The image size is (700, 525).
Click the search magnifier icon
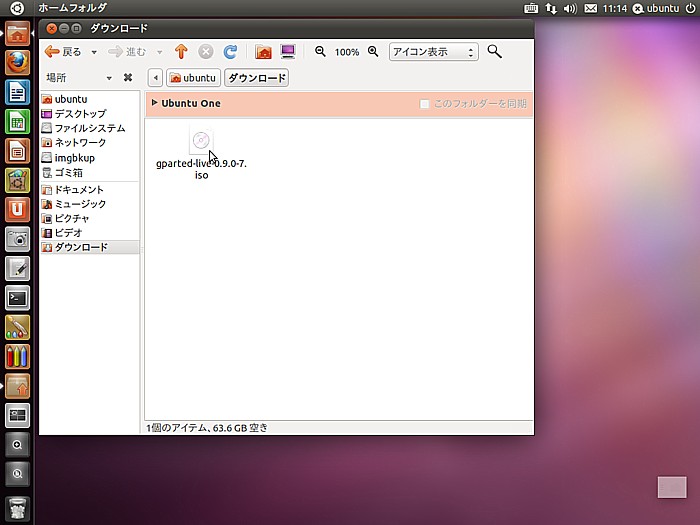pos(494,51)
